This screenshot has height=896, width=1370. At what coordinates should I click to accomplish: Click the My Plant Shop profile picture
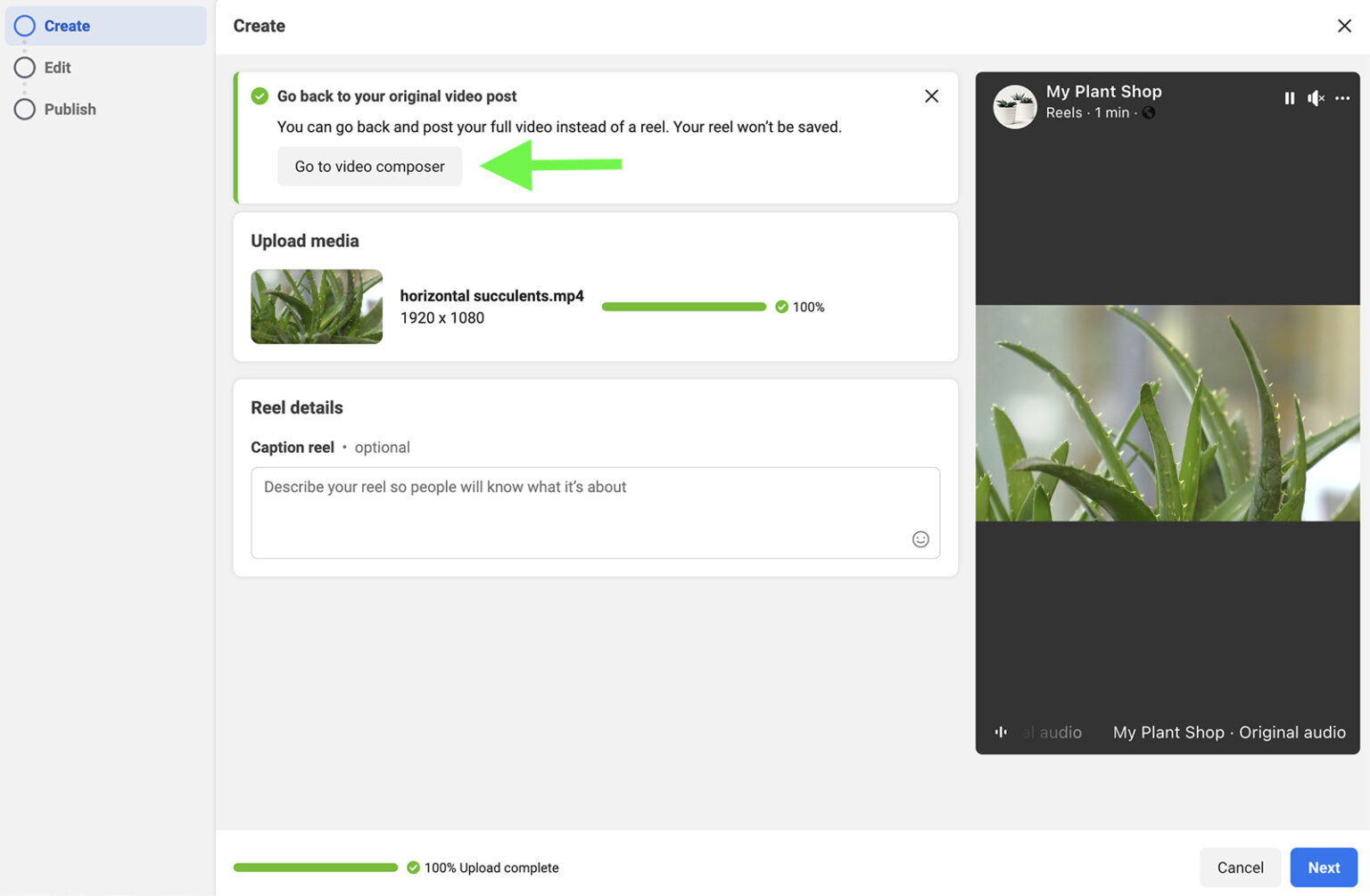tap(1014, 106)
